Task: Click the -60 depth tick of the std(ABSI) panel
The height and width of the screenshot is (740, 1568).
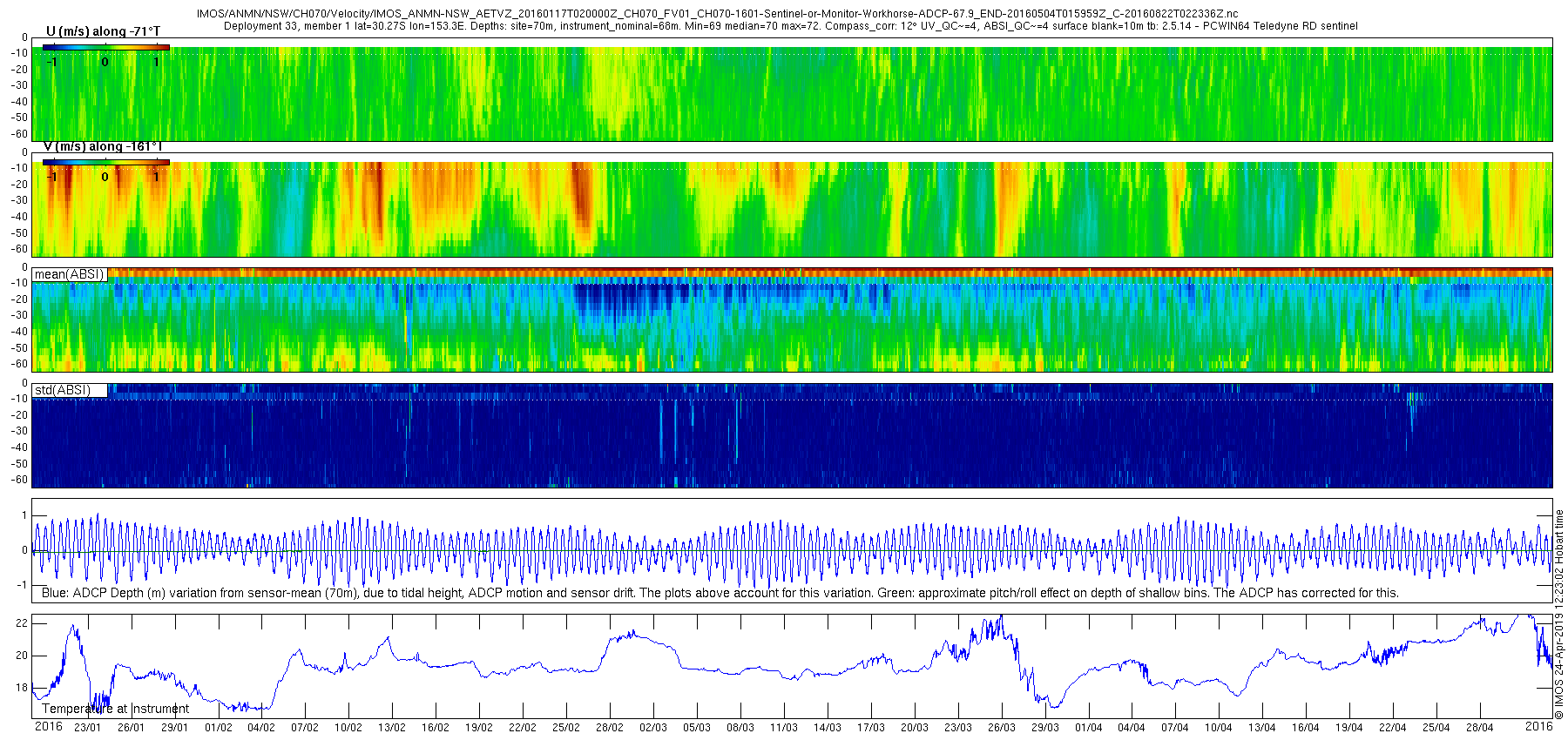Action: [19, 480]
